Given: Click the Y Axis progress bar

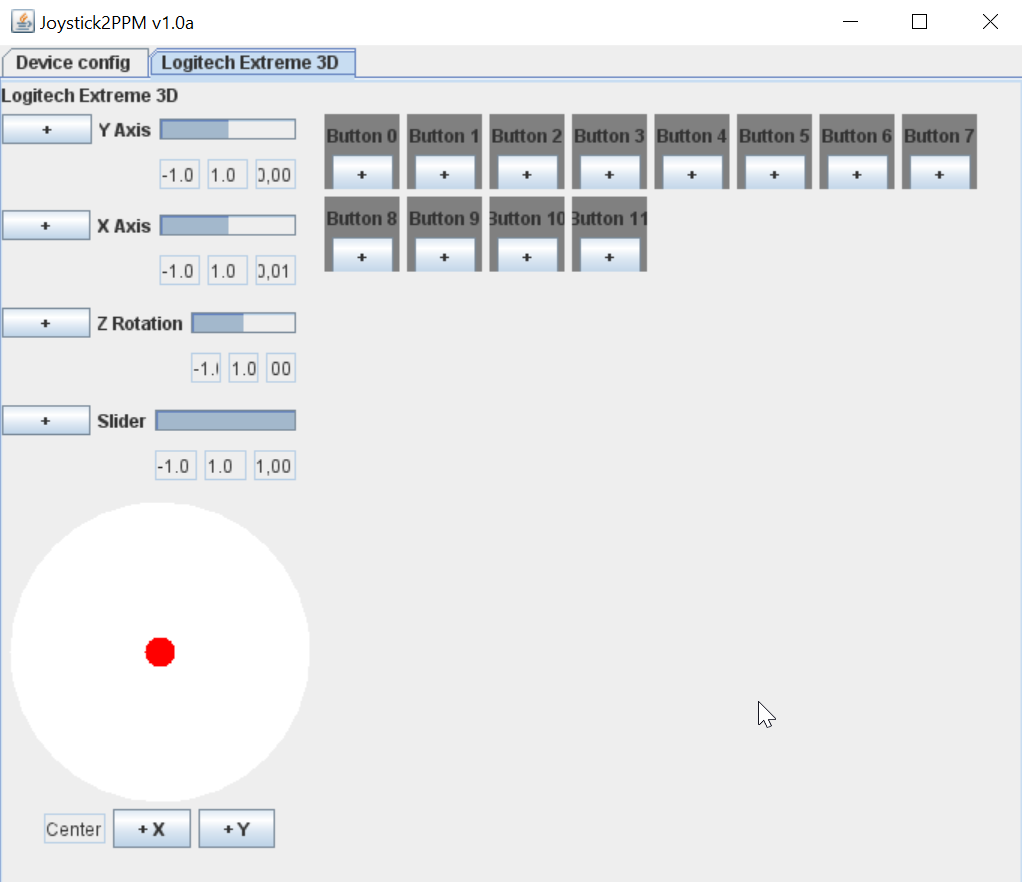Looking at the screenshot, I should click(x=227, y=129).
